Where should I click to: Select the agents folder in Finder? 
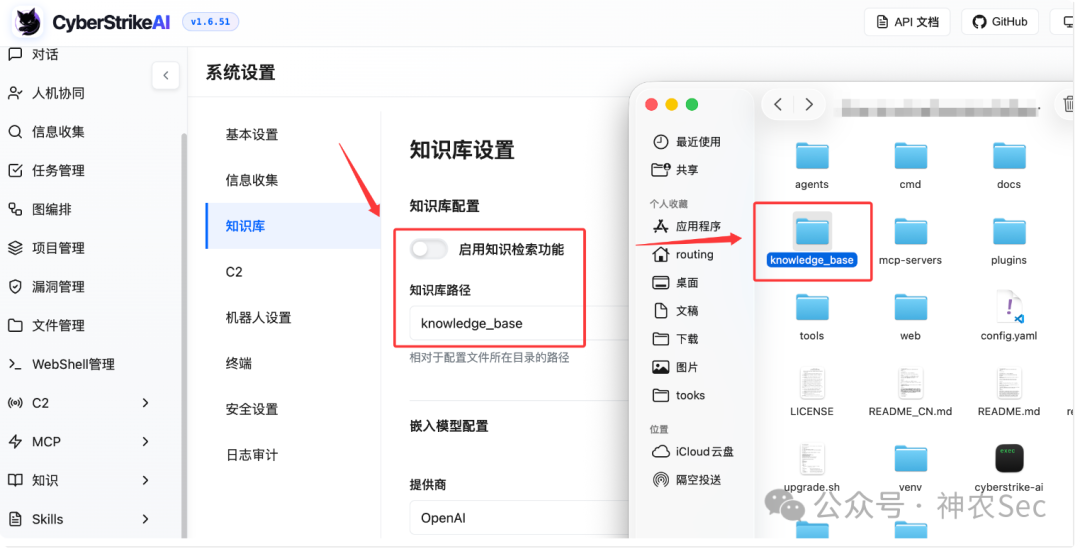click(x=812, y=156)
